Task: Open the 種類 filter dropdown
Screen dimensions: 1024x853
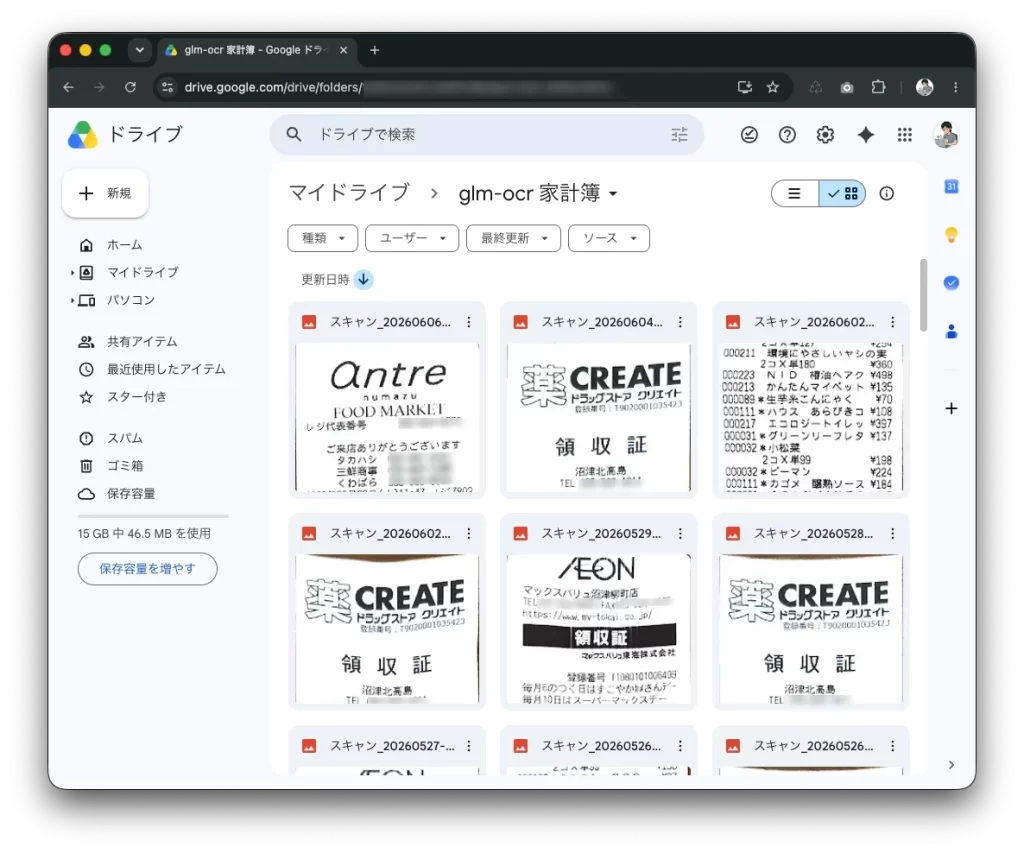Action: (x=323, y=238)
